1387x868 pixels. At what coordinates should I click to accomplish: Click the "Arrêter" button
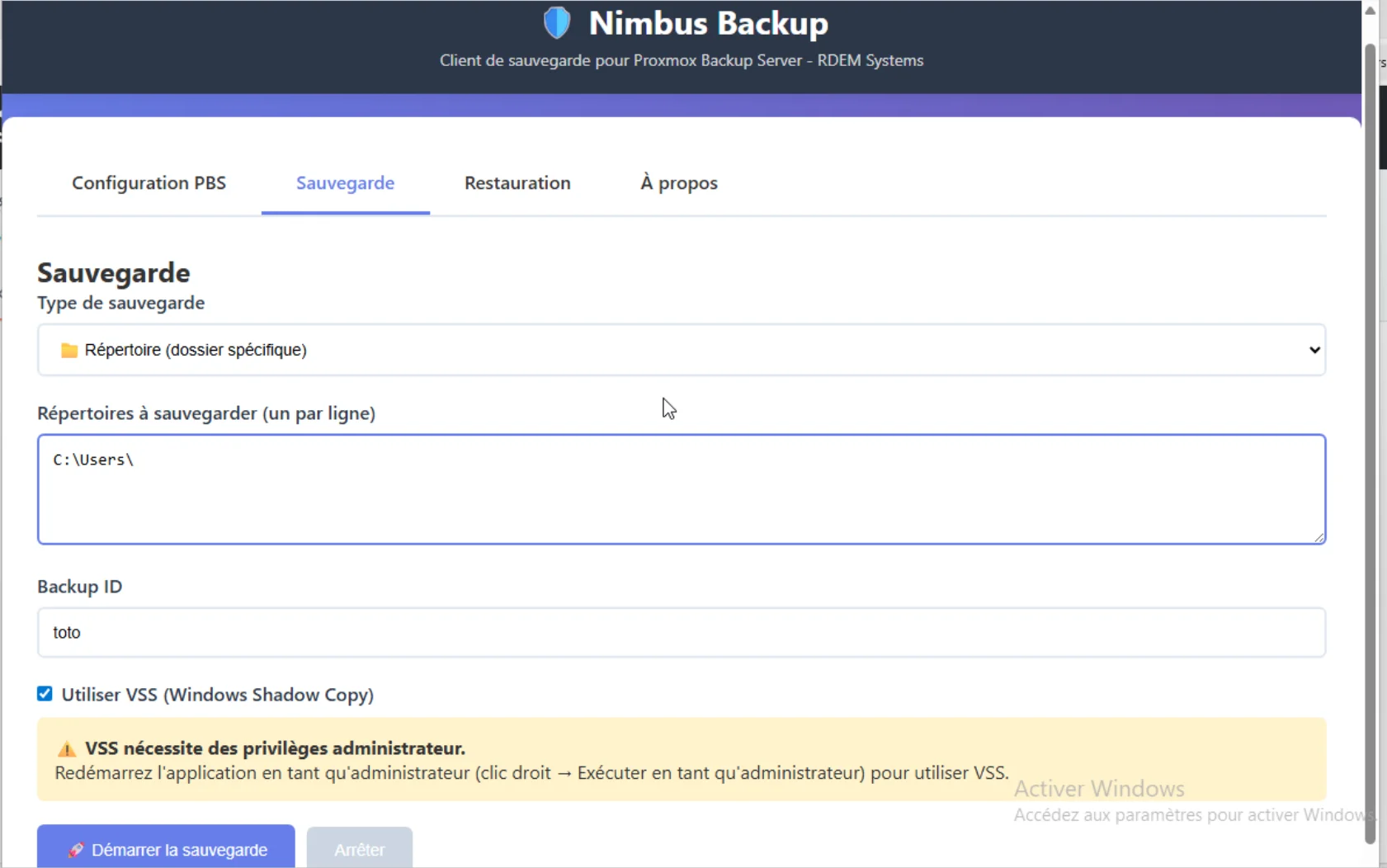pos(359,849)
